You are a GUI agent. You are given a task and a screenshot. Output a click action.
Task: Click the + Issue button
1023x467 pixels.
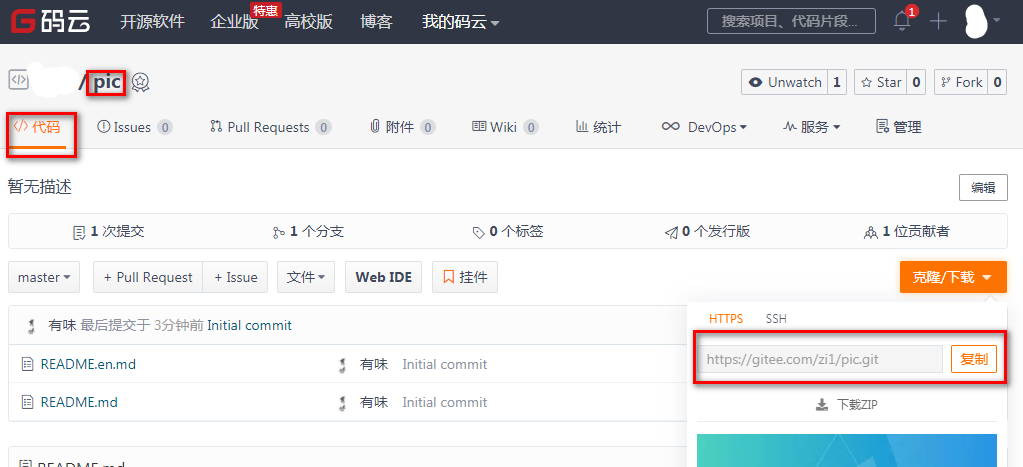point(236,277)
